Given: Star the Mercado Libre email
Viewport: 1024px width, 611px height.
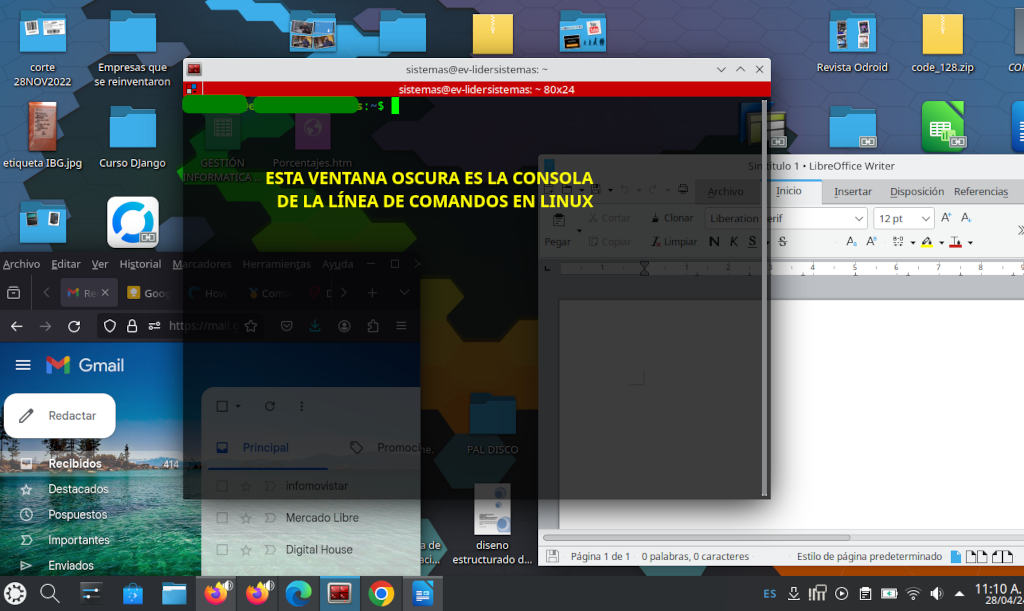Looking at the screenshot, I should tap(246, 518).
